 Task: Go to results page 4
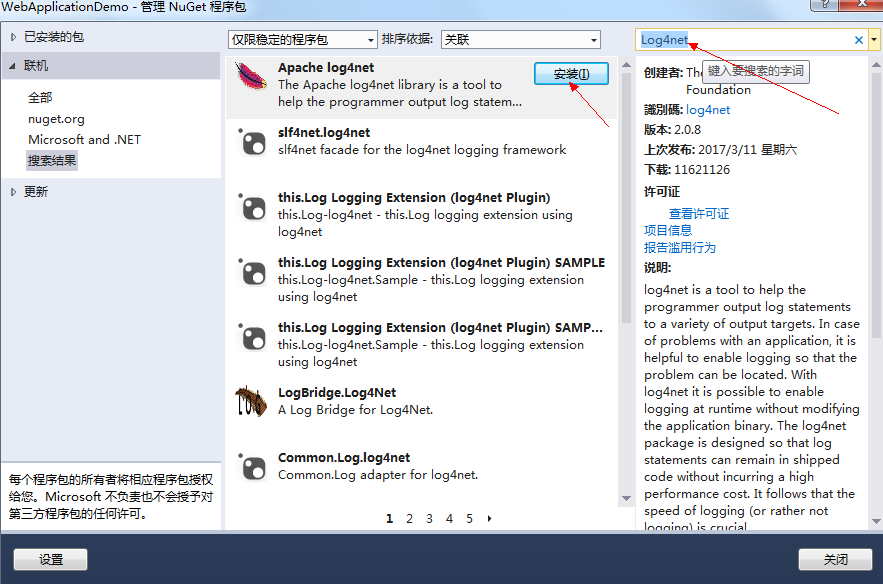(x=449, y=519)
